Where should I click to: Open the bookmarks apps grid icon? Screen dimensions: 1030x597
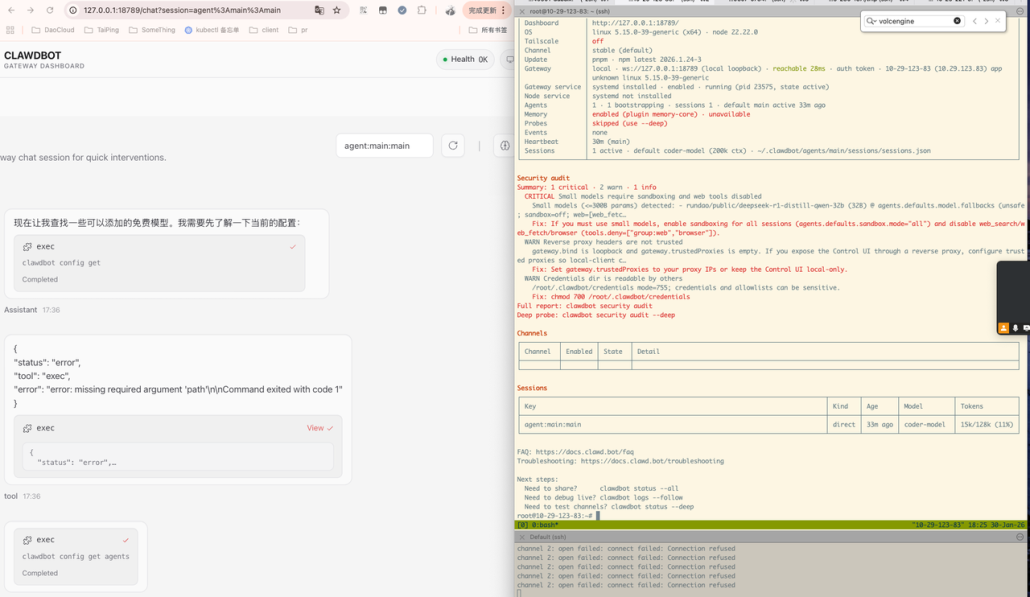click(10, 30)
